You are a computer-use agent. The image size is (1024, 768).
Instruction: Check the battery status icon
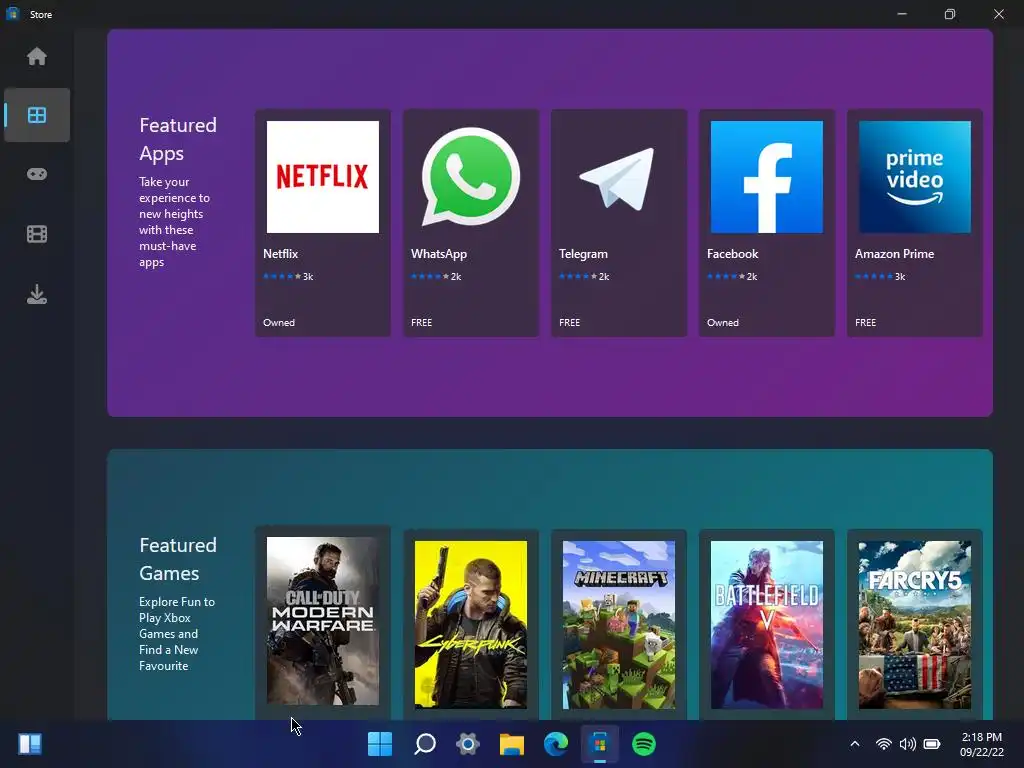click(932, 744)
